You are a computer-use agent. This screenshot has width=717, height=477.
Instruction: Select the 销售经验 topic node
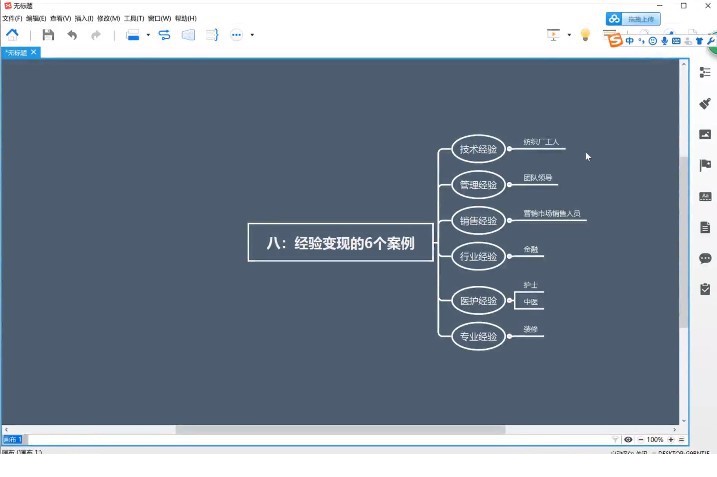point(478,220)
